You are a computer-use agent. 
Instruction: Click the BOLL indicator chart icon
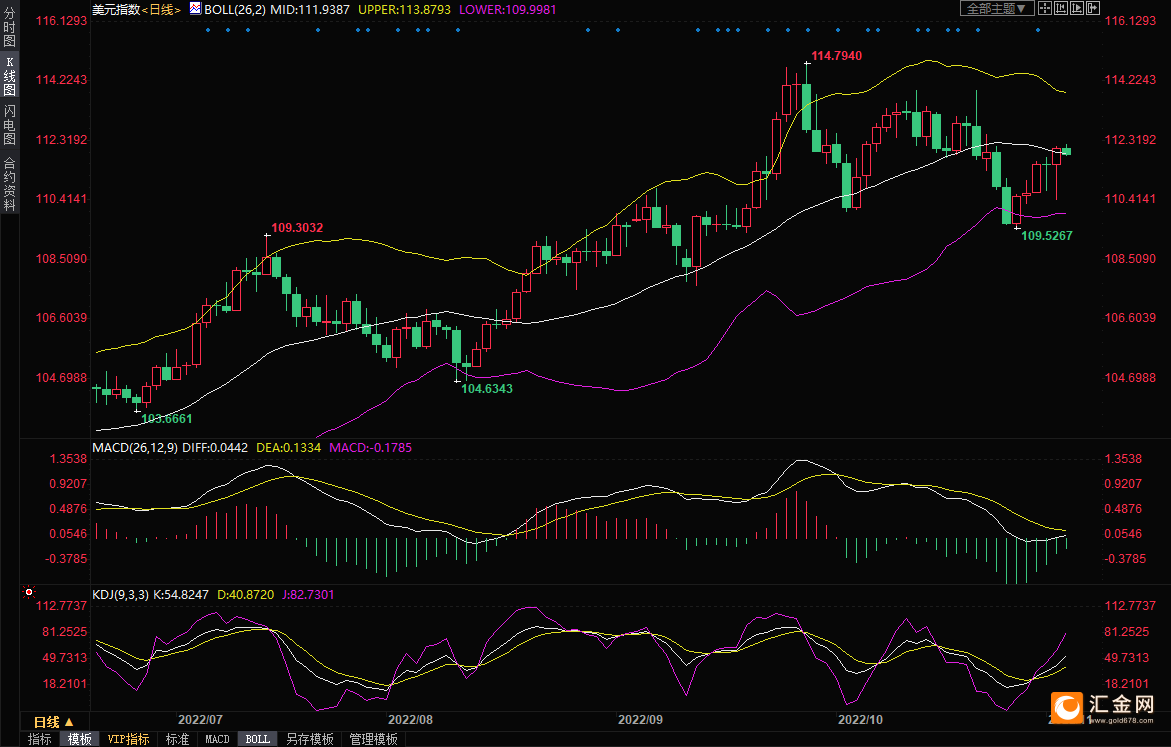click(x=195, y=9)
